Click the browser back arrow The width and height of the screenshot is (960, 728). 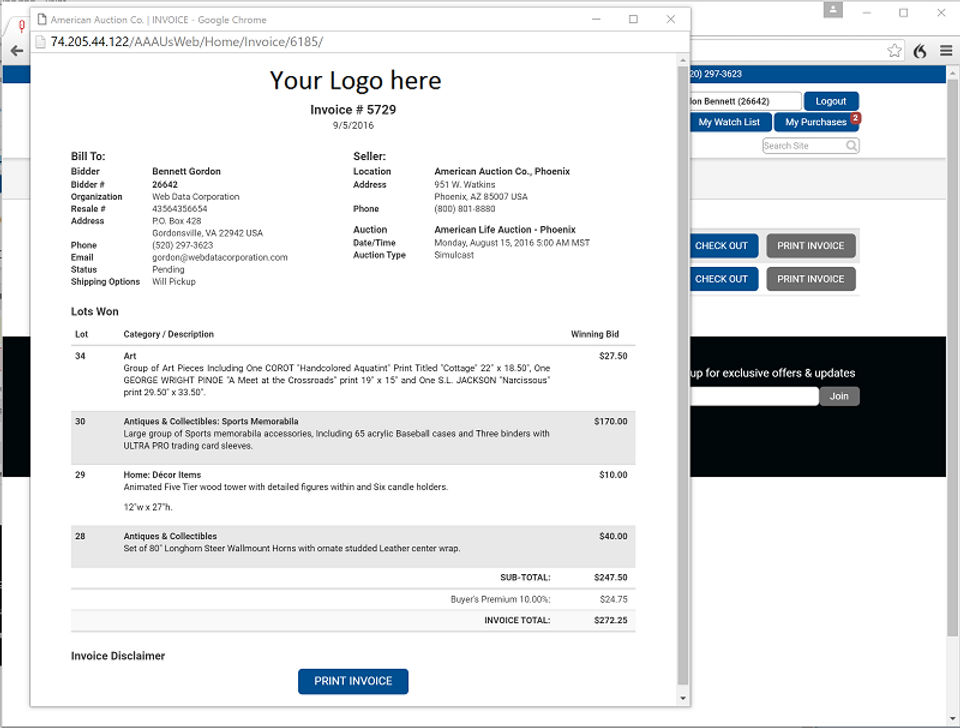pyautogui.click(x=17, y=51)
